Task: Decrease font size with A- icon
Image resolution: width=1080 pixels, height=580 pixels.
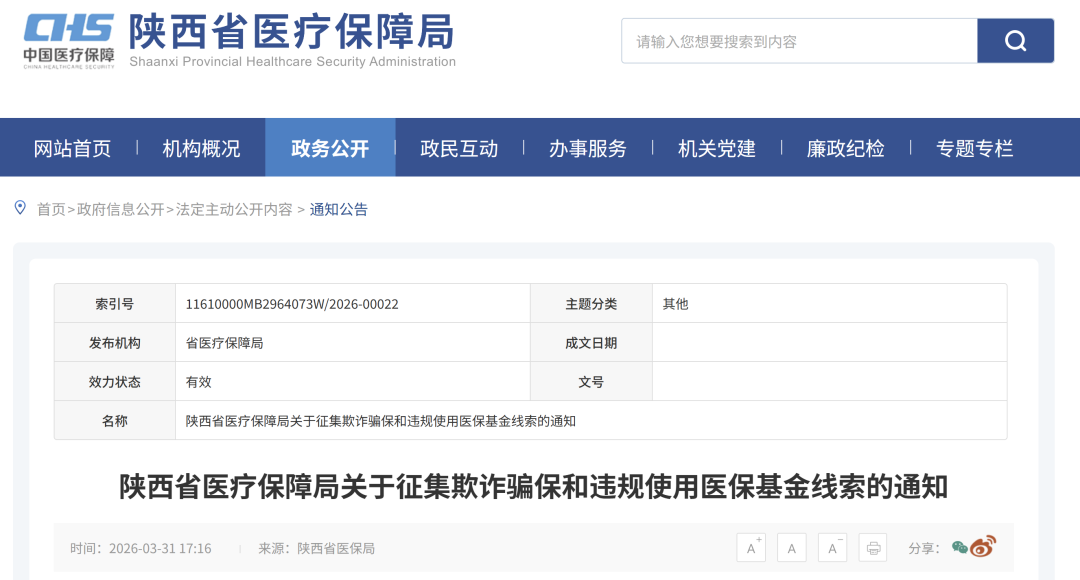Action: click(x=832, y=548)
